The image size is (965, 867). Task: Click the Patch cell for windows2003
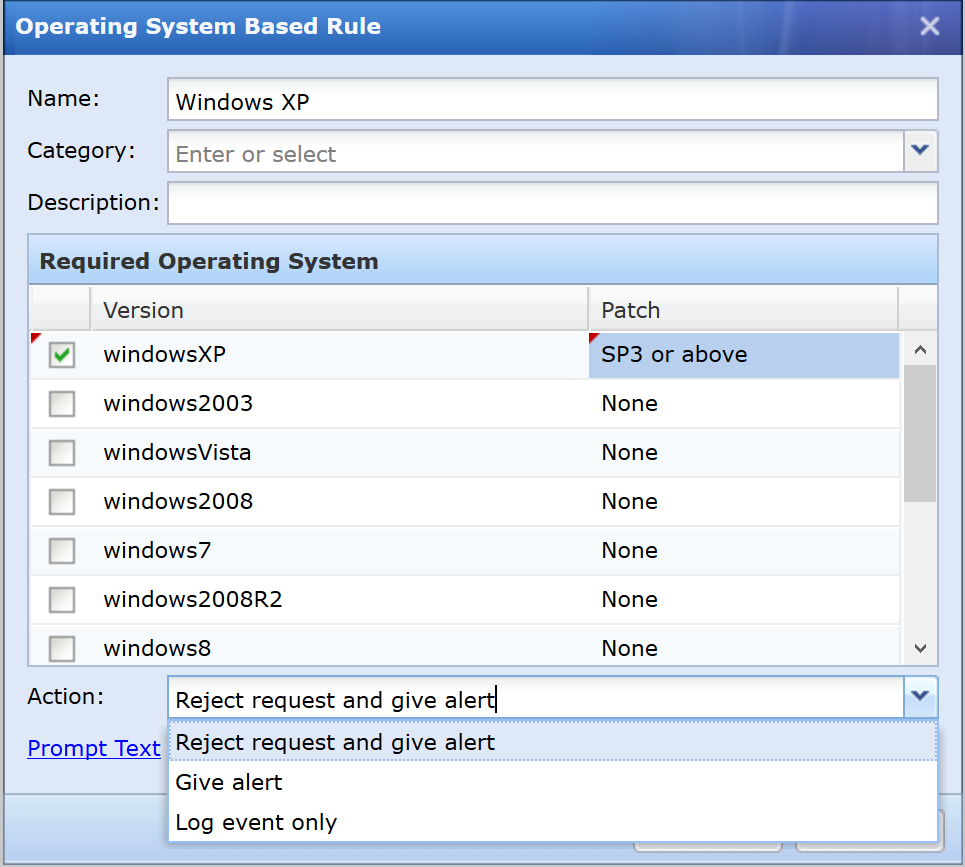(743, 404)
